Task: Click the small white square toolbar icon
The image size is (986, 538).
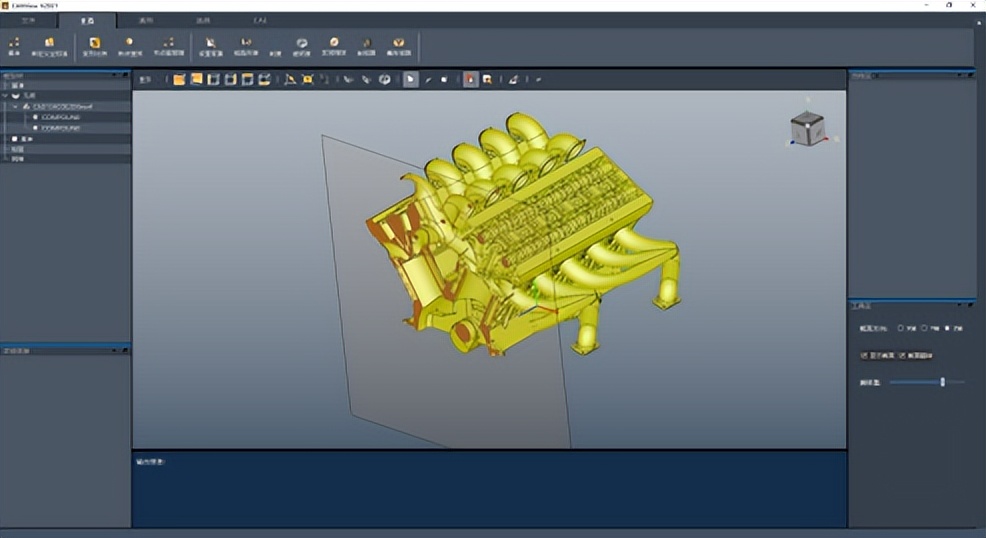Action: pyautogui.click(x=444, y=80)
